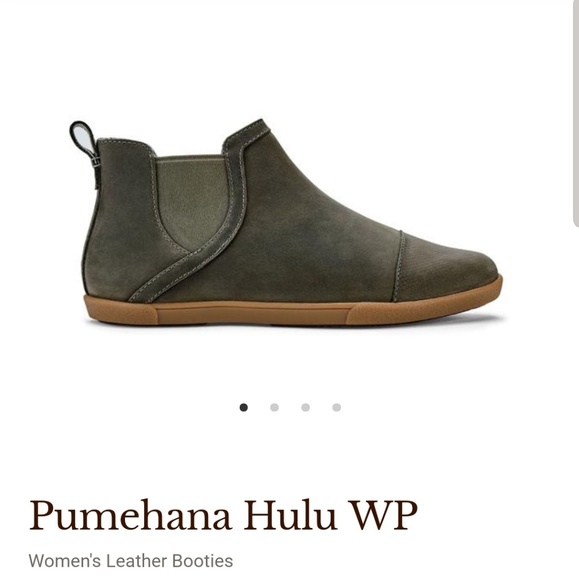
Task: Click the heel pull loop on boot
Action: (x=83, y=137)
